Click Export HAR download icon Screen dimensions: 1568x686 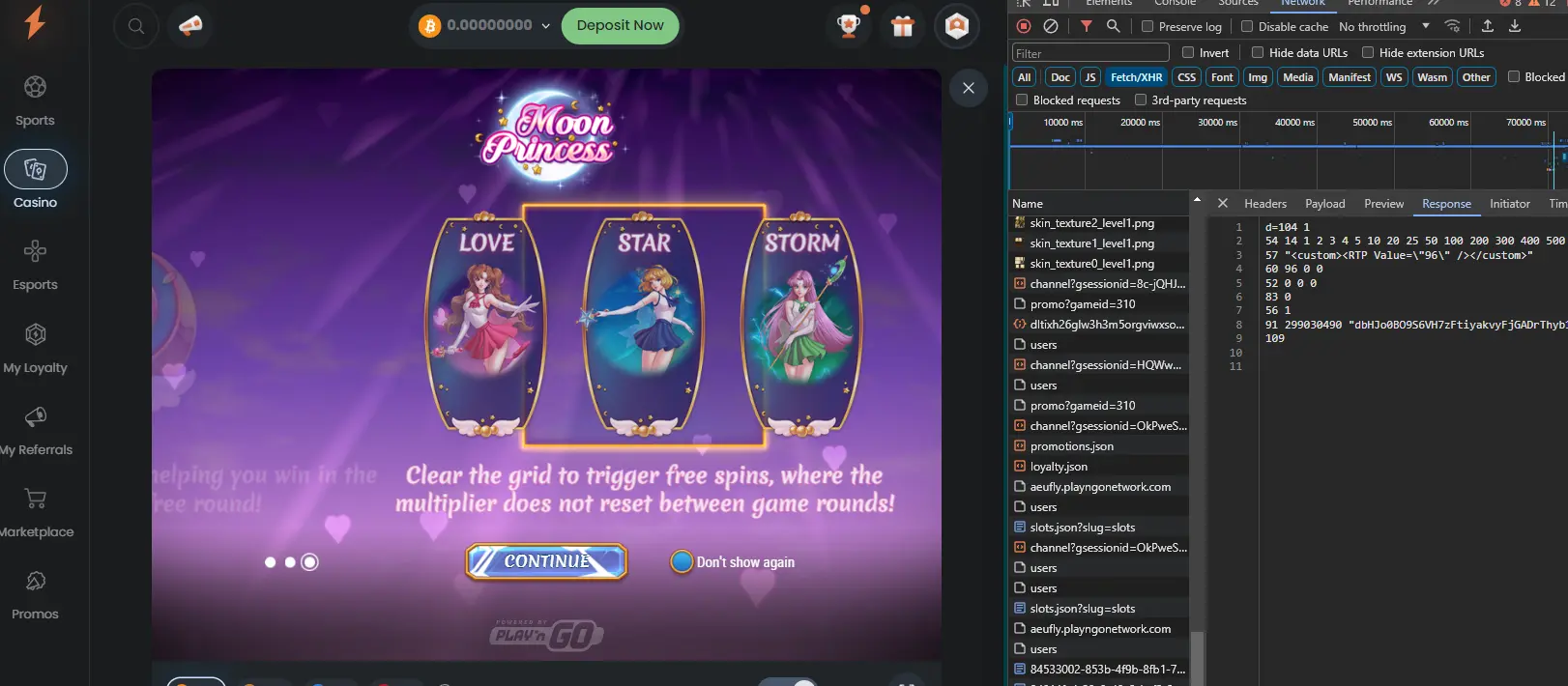pyautogui.click(x=1515, y=26)
